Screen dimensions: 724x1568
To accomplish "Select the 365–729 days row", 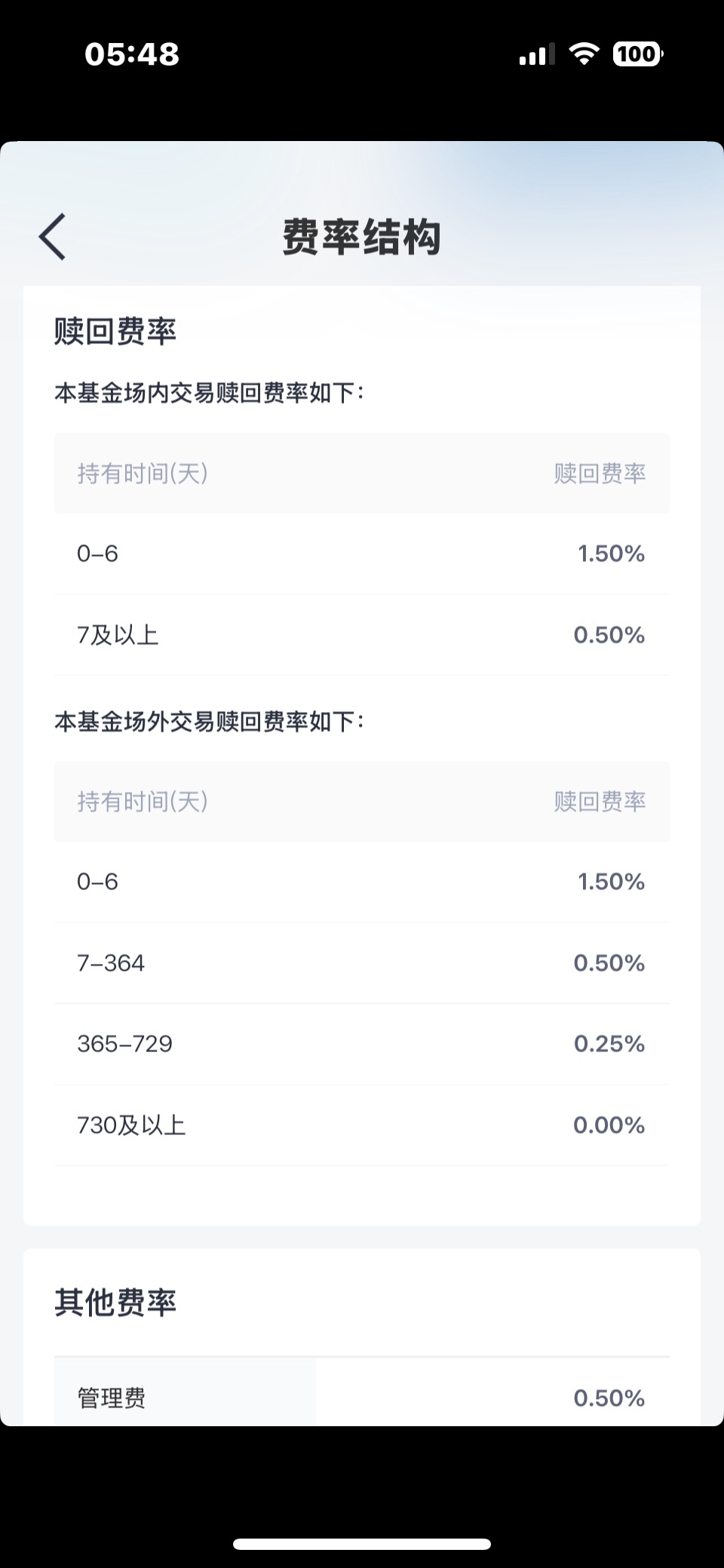I will (362, 1044).
